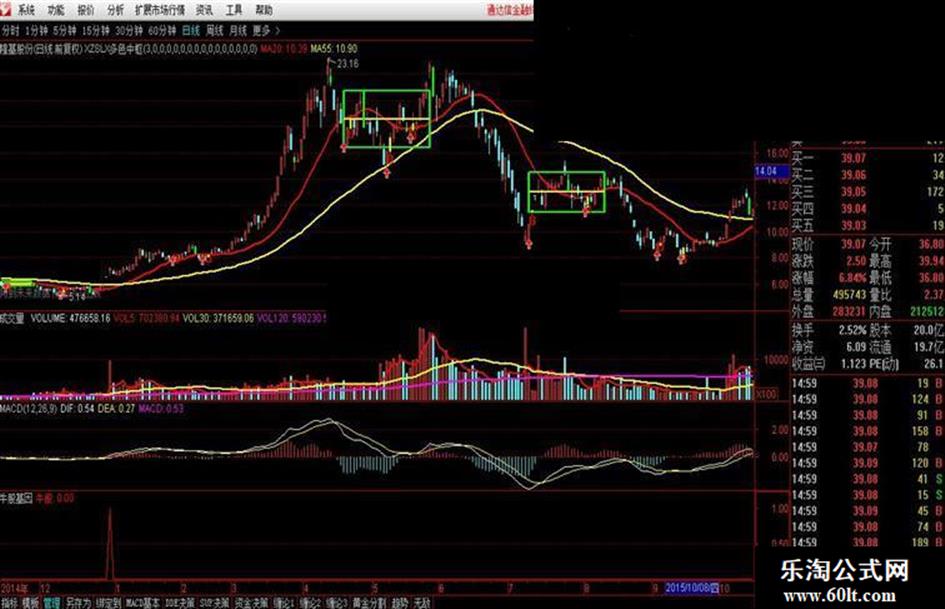This screenshot has height=609, width=945.
Task: Click the 买二 39.06 bid row
Action: [868, 175]
